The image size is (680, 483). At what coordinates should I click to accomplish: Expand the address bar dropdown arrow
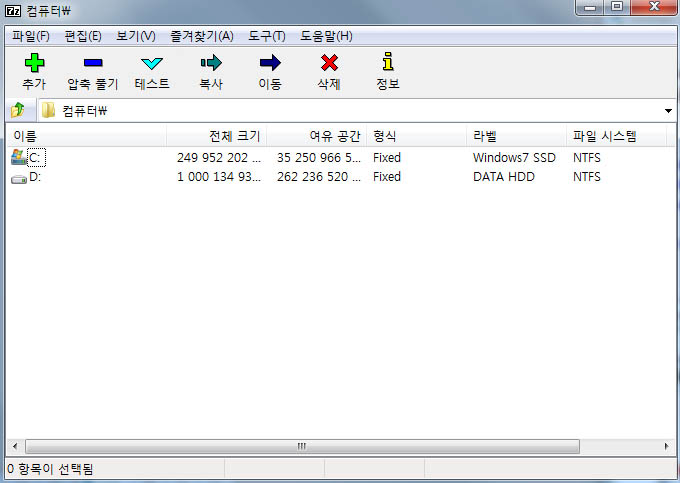668,111
